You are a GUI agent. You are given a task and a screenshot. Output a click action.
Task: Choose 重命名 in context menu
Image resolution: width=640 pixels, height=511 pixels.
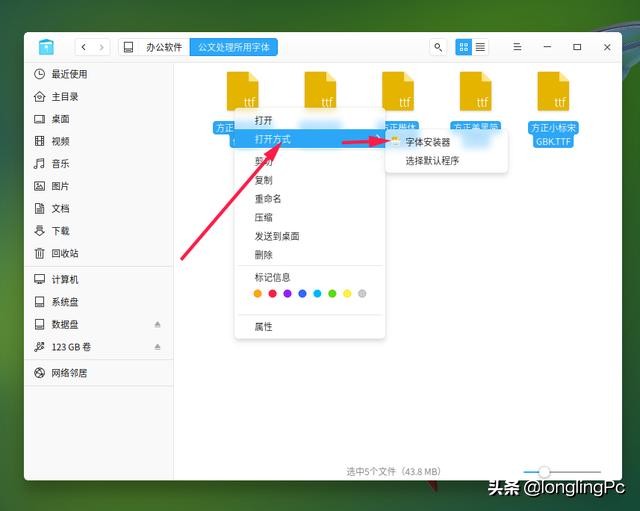310,199
